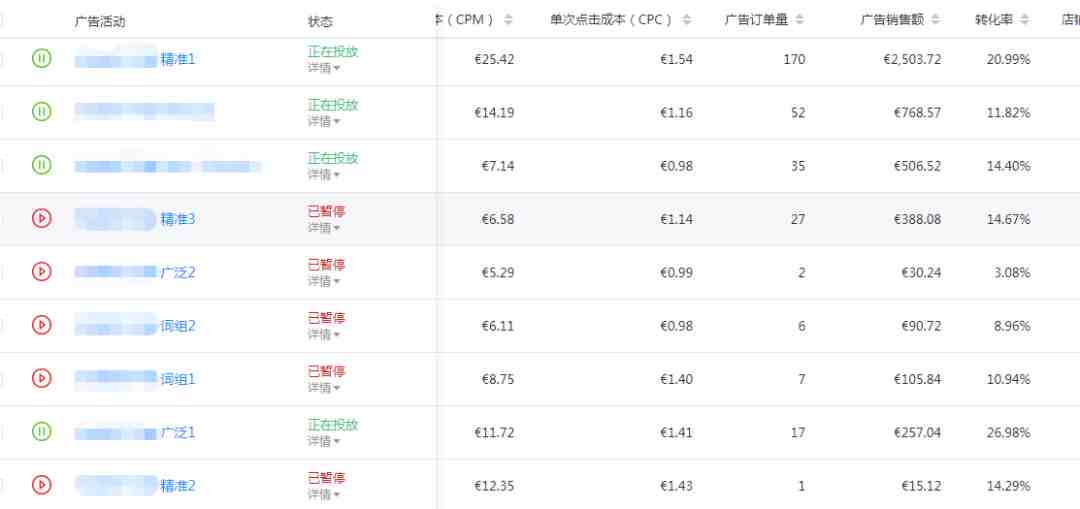Image resolution: width=1080 pixels, height=509 pixels.
Task: Pause the running 广泛1 campaign
Action: point(41,431)
